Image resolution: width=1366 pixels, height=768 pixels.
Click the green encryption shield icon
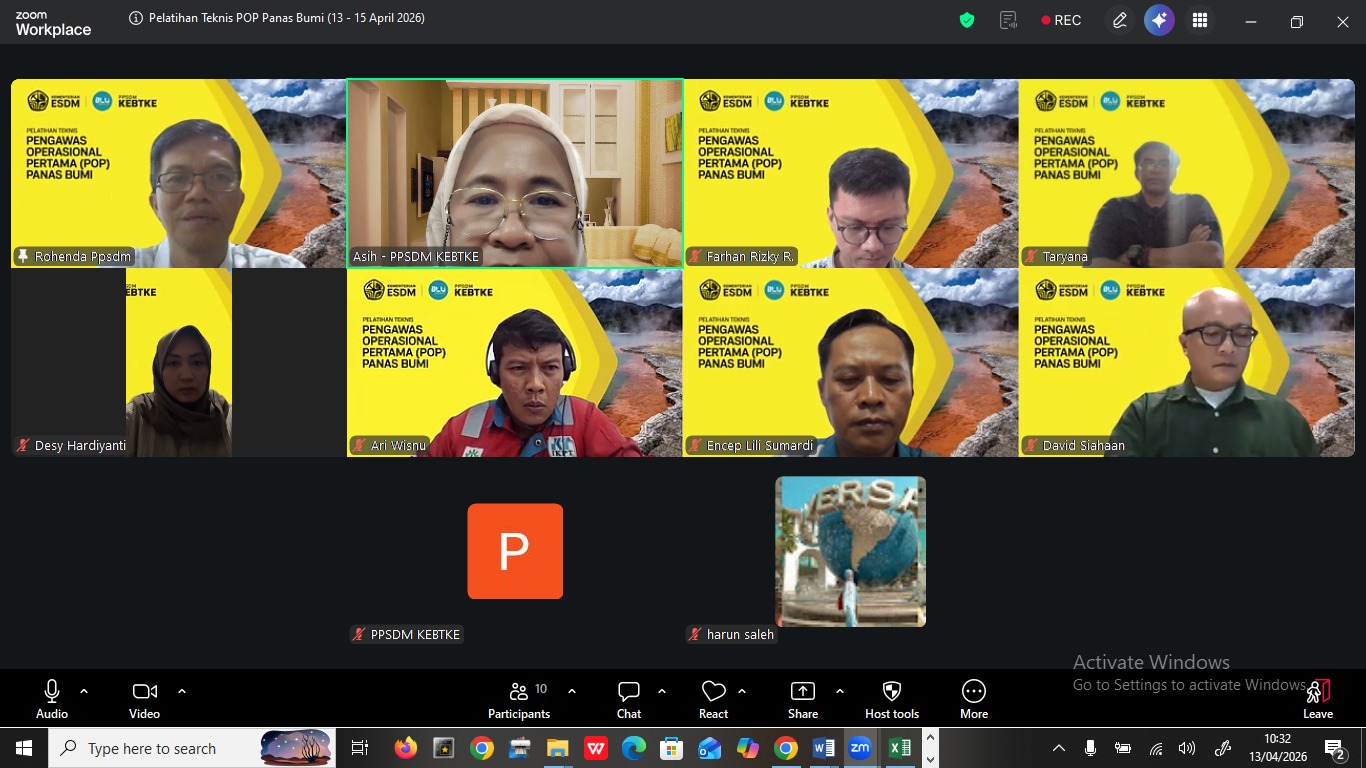(x=966, y=20)
